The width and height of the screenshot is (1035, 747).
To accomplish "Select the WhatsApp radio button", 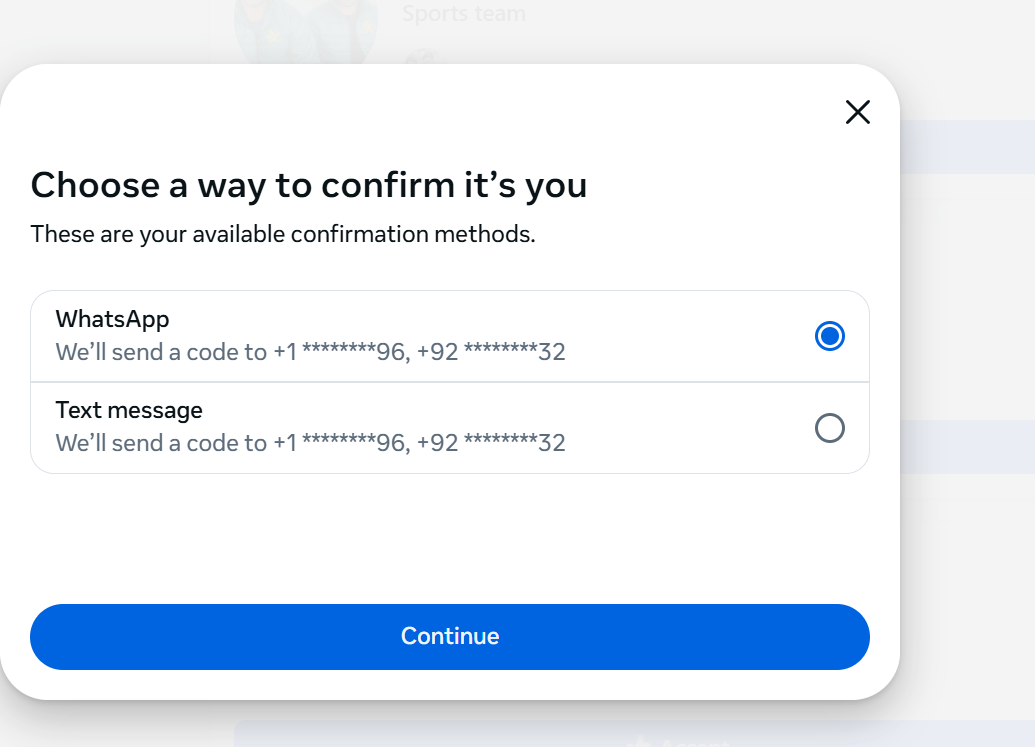I will [829, 336].
